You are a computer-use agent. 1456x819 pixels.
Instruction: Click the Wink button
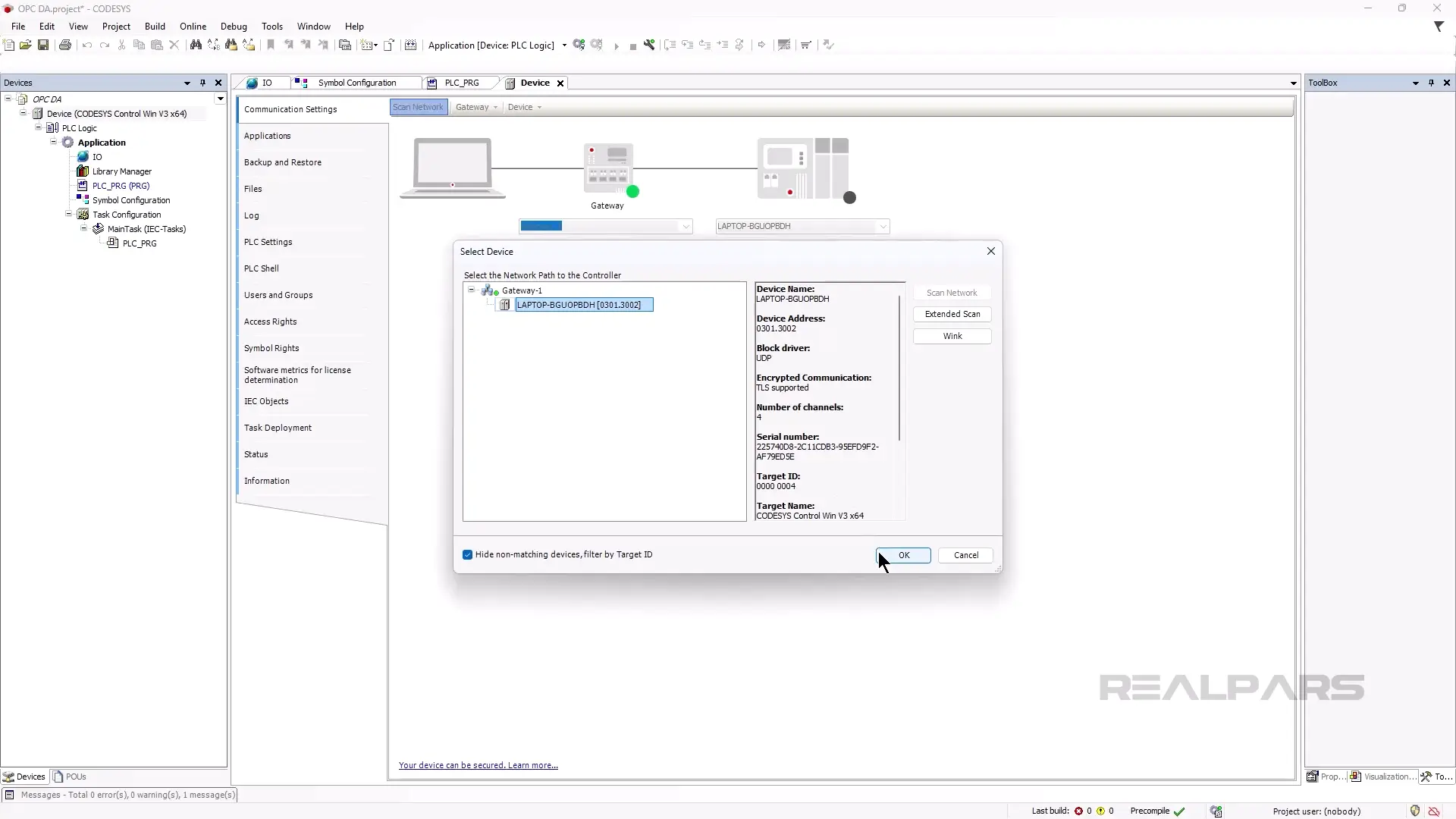(x=952, y=336)
